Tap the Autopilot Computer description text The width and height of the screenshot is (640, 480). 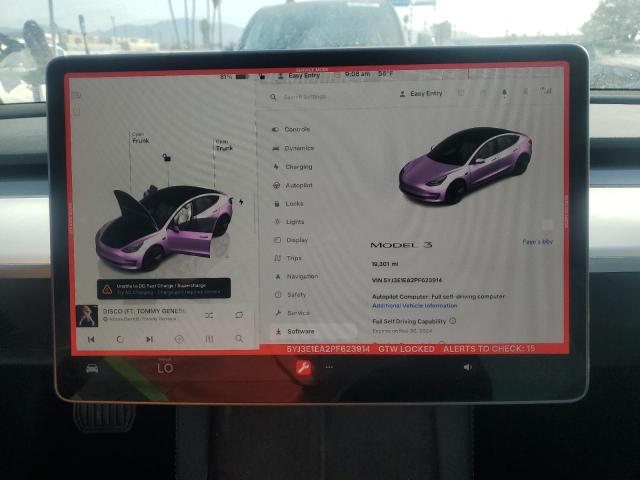pos(438,297)
